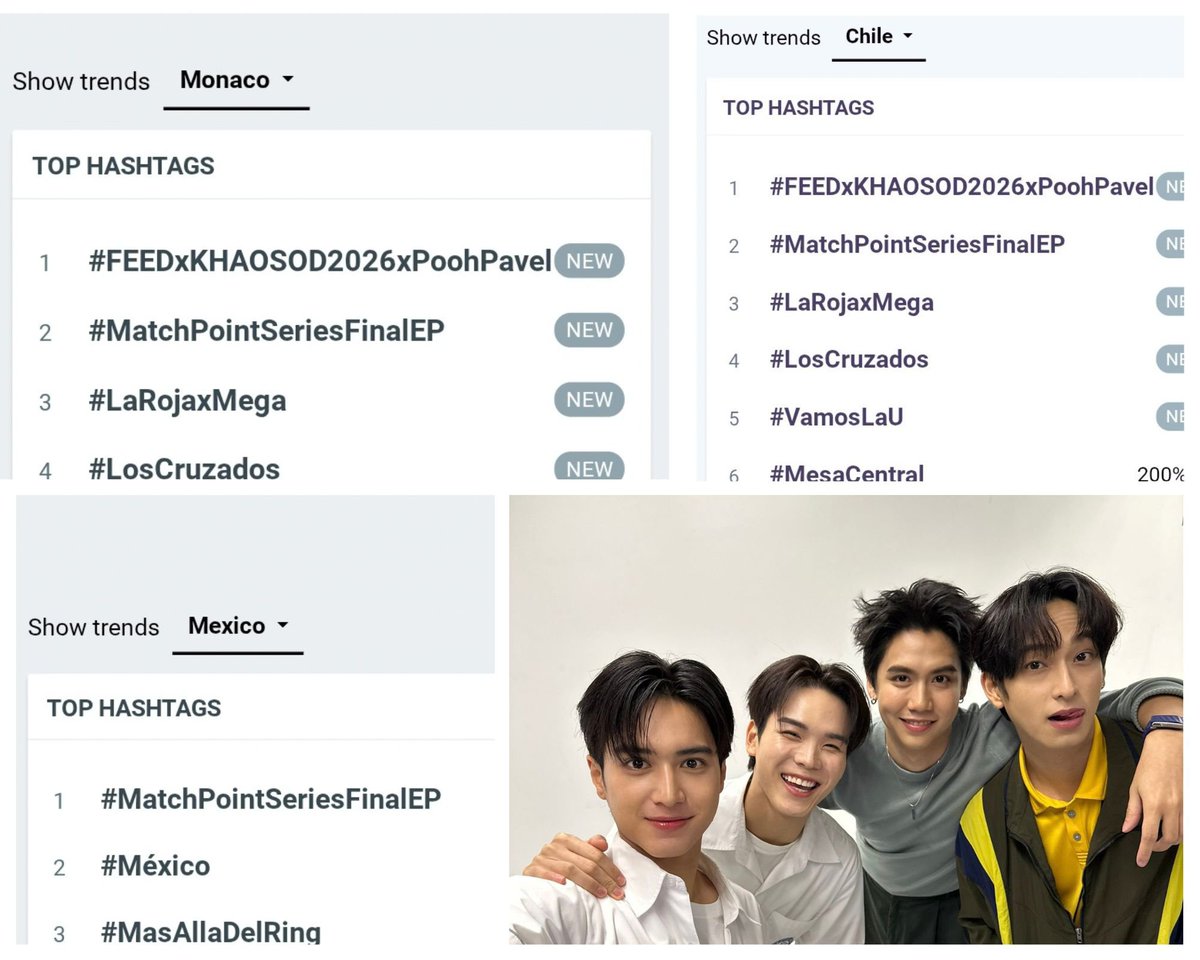This screenshot has width=1200, height=960.
Task: Click NEW badge beside Monaco #LosCruzados
Action: 589,466
